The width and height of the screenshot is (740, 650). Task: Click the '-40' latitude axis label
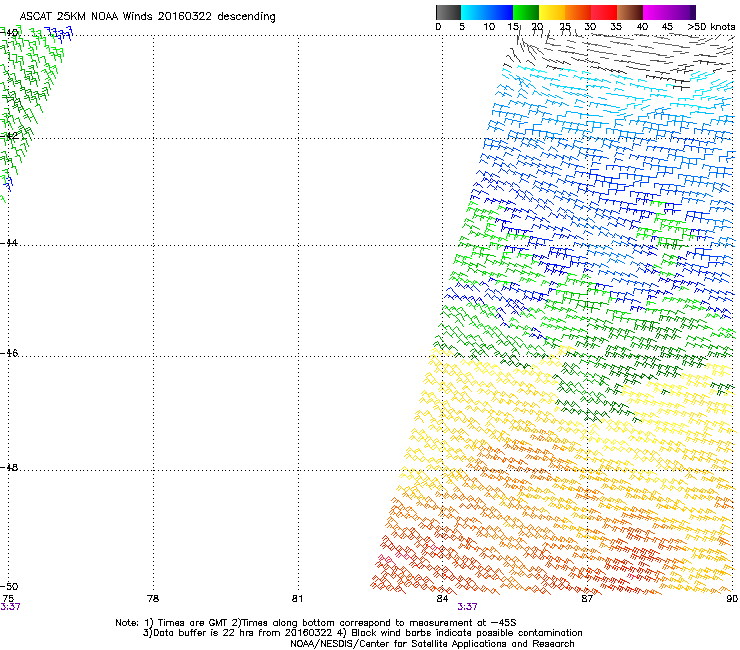(x=9, y=33)
